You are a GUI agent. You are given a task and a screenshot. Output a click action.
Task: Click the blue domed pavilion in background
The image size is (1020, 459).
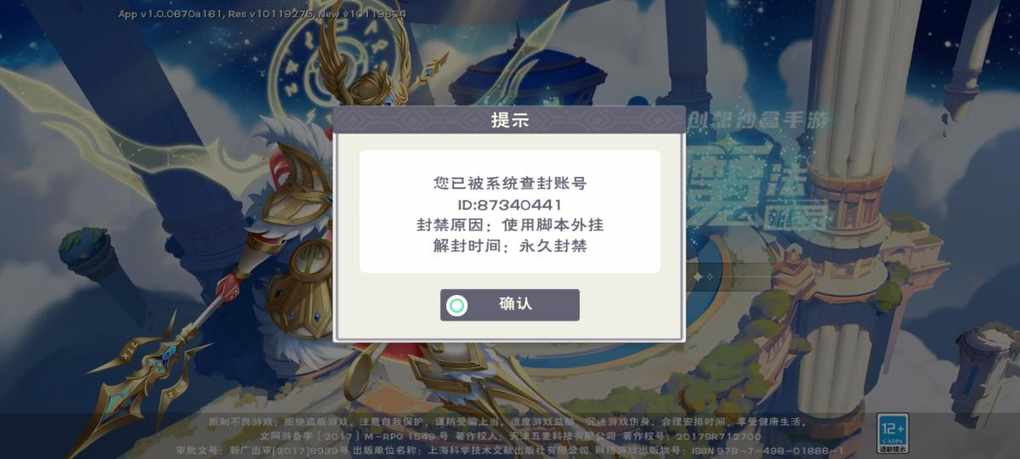coord(527,75)
